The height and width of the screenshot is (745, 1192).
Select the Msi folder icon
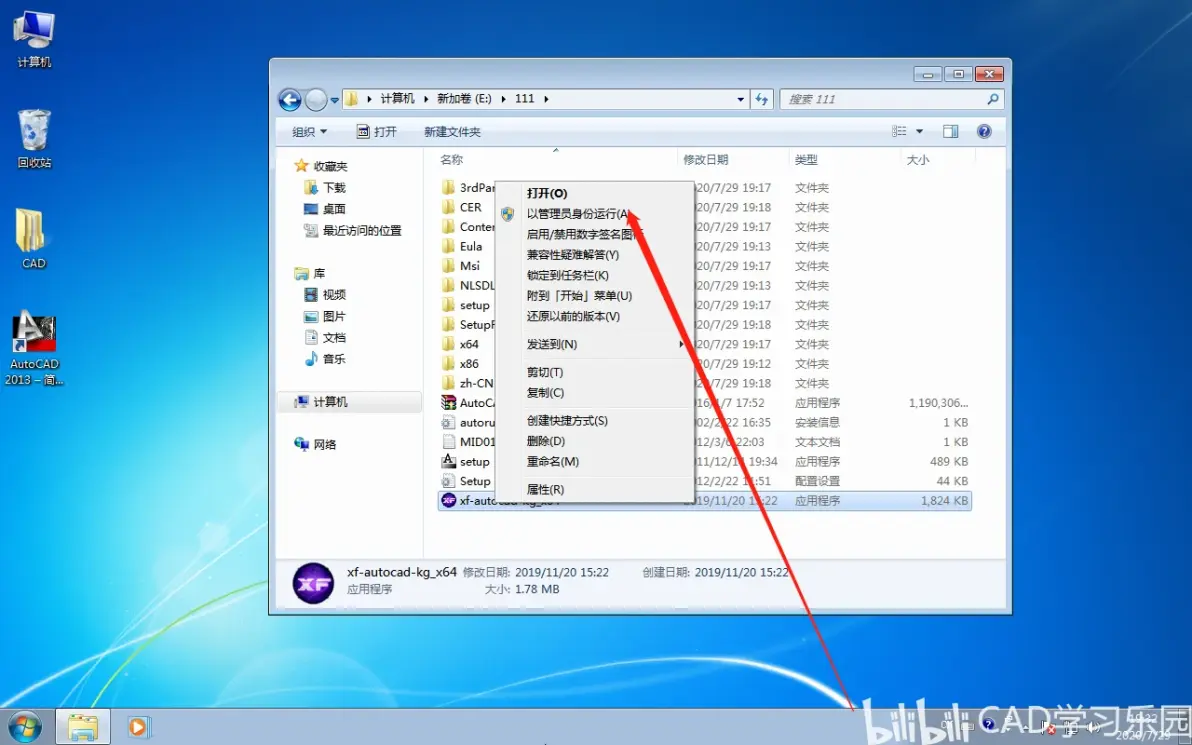coord(449,265)
